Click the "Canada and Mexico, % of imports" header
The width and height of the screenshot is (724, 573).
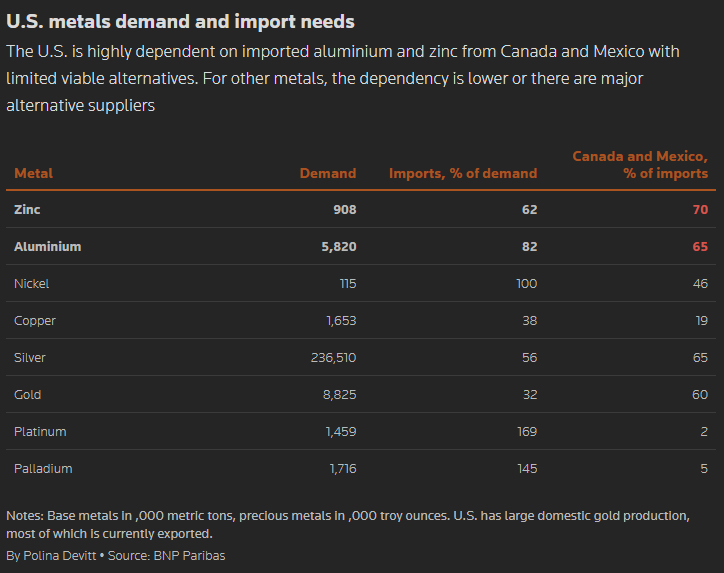coord(639,165)
